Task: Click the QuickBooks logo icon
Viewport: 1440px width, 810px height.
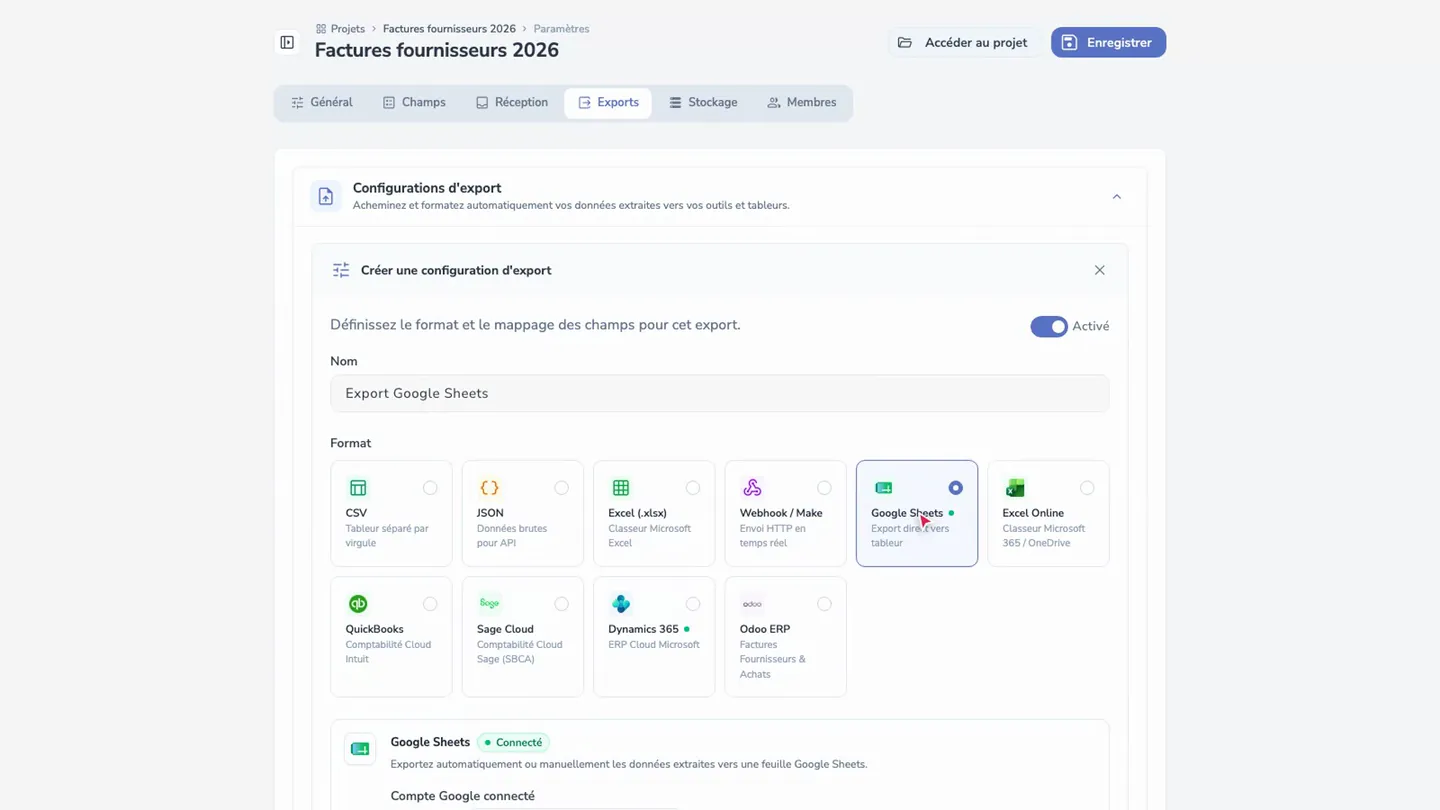Action: tap(358, 604)
